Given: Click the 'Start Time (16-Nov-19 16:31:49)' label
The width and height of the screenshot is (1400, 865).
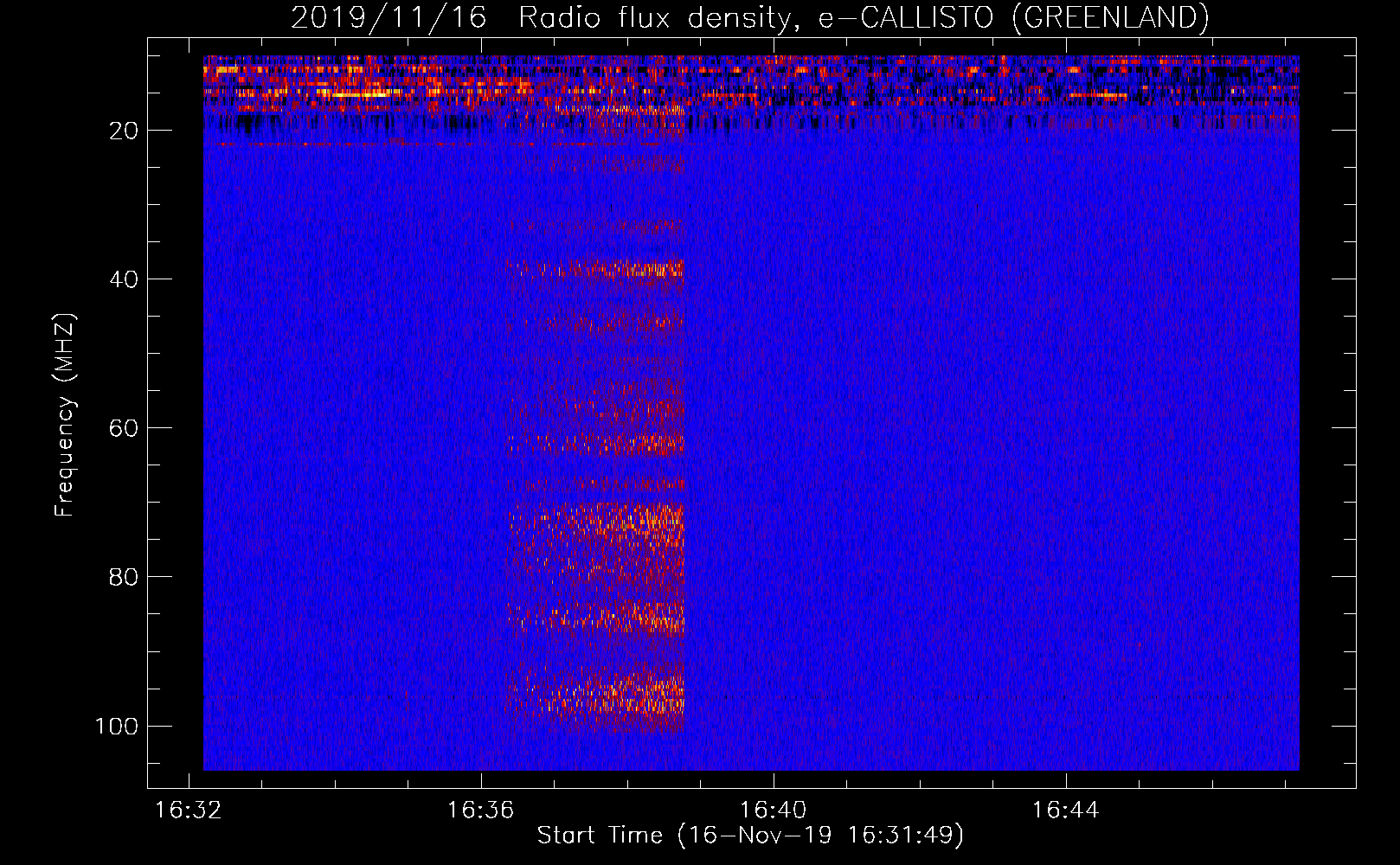Looking at the screenshot, I should point(750,836).
